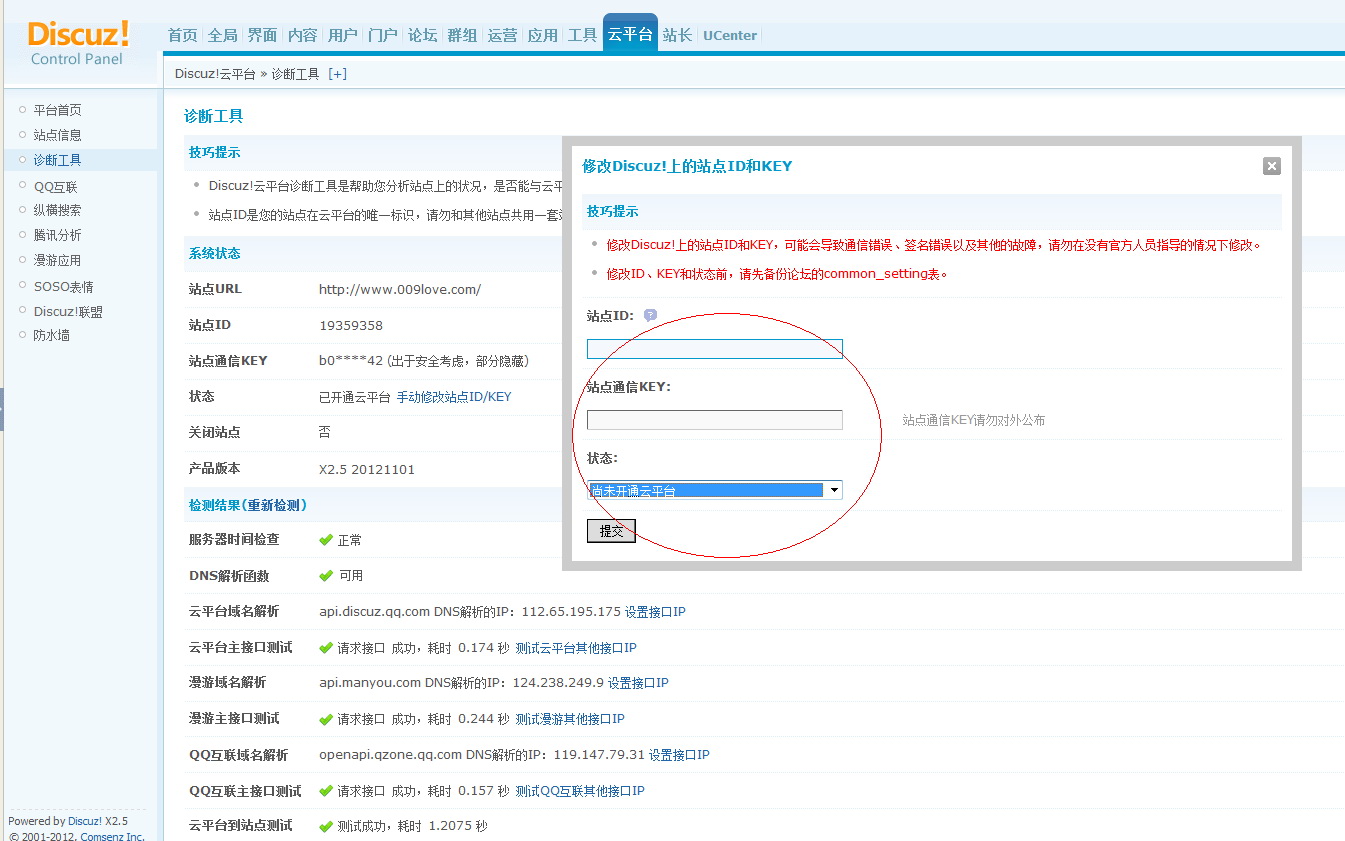Click the site URL http://www.009love.com/
Viewport: 1345px width, 841px height.
pyautogui.click(x=400, y=290)
